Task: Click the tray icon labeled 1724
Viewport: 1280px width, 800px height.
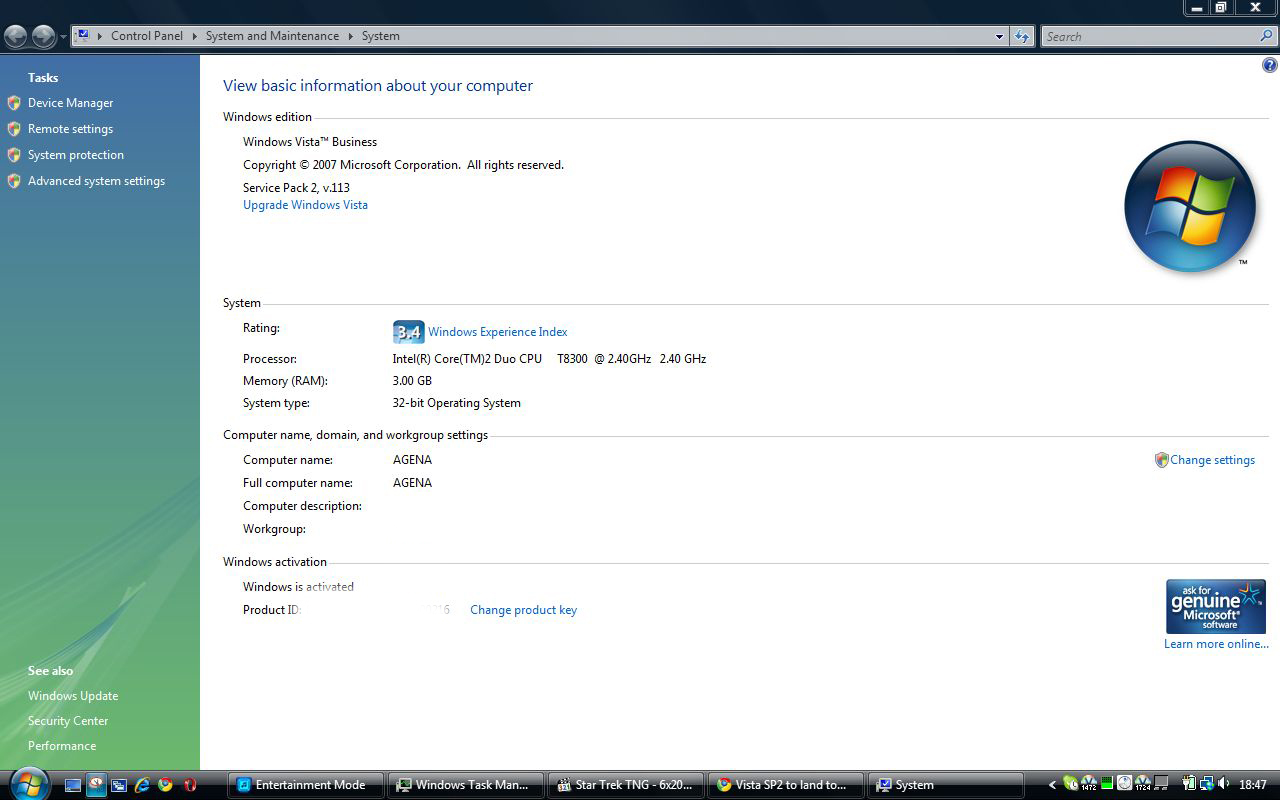Action: (1143, 783)
